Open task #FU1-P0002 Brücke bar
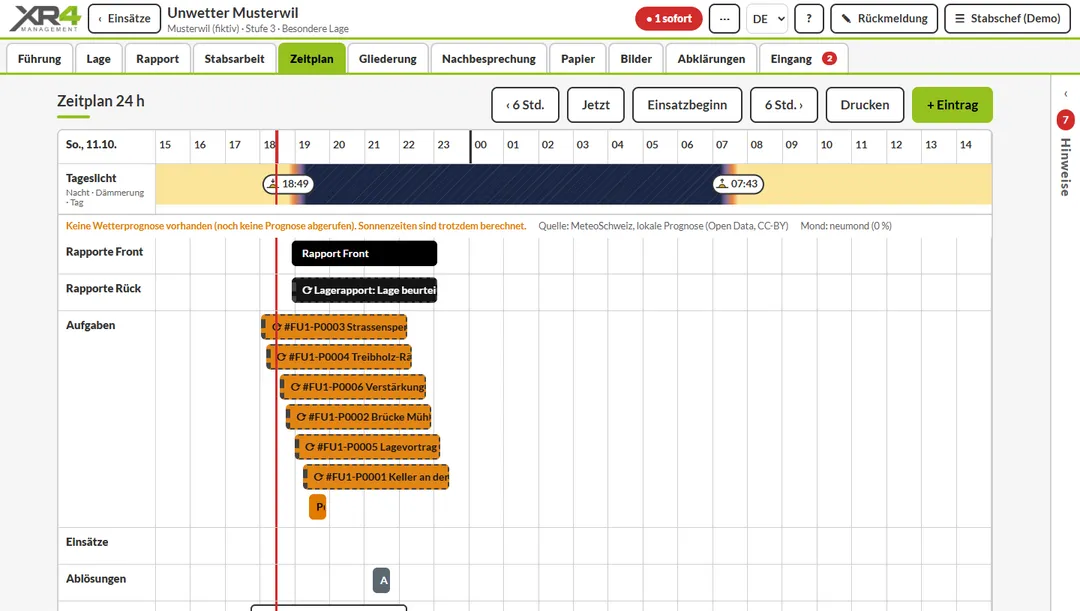1080x611 pixels. point(358,417)
